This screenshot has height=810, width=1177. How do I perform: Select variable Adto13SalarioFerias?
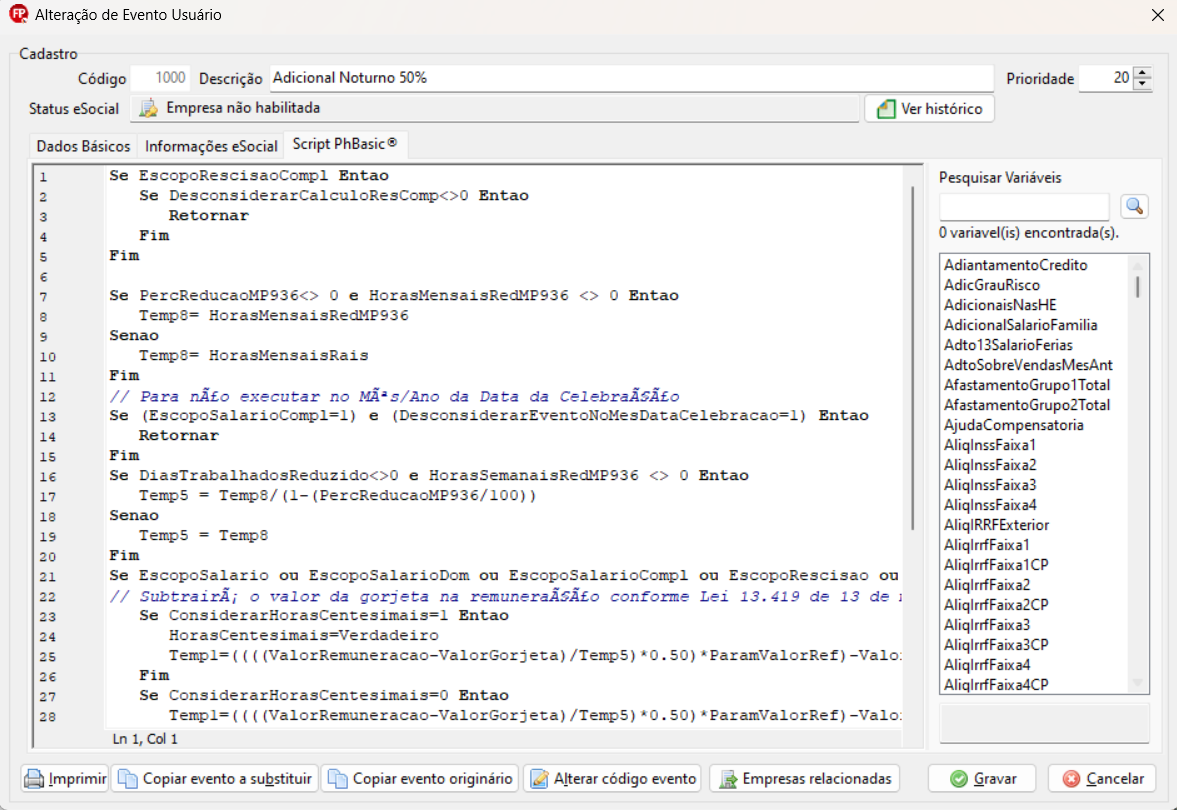(1008, 345)
